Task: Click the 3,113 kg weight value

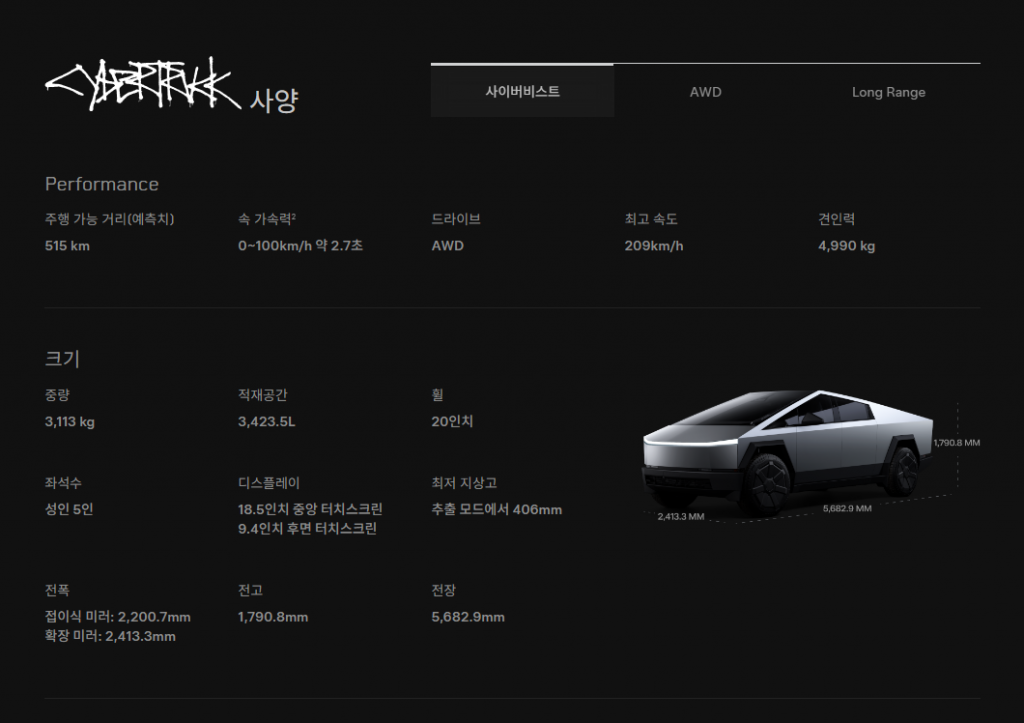Action: click(x=70, y=422)
